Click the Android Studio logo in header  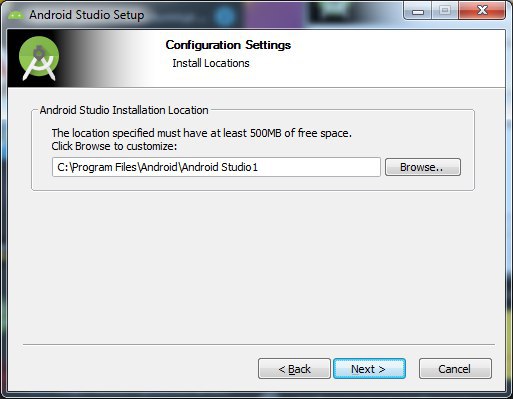tap(39, 59)
